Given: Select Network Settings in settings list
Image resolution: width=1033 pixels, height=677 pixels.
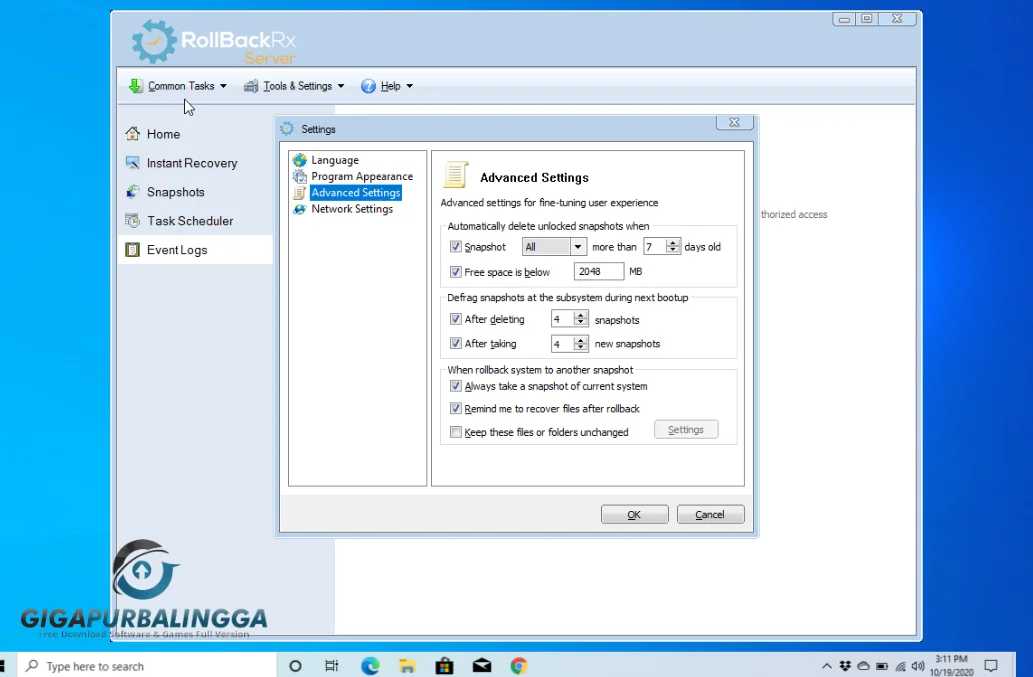Looking at the screenshot, I should 352,209.
